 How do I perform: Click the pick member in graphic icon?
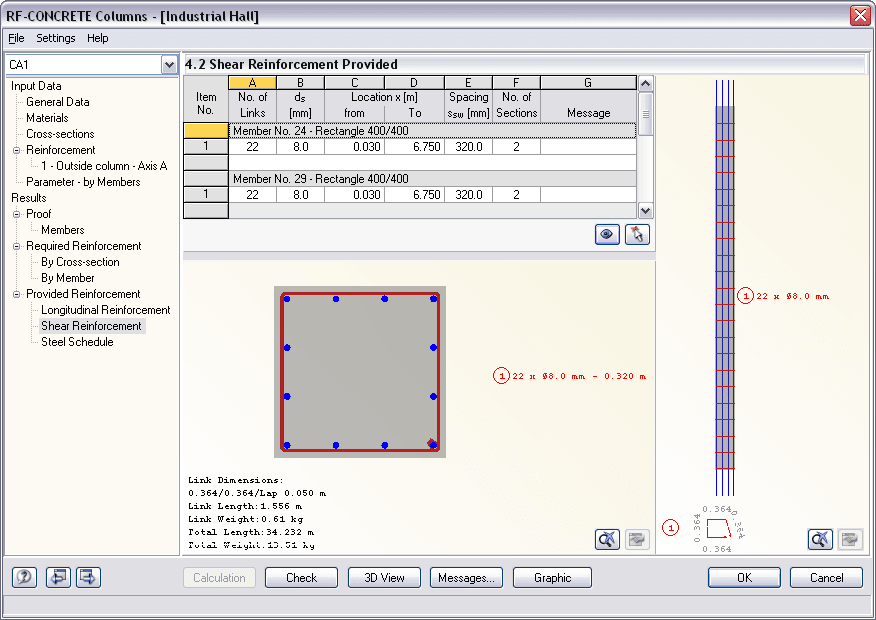[x=637, y=234]
